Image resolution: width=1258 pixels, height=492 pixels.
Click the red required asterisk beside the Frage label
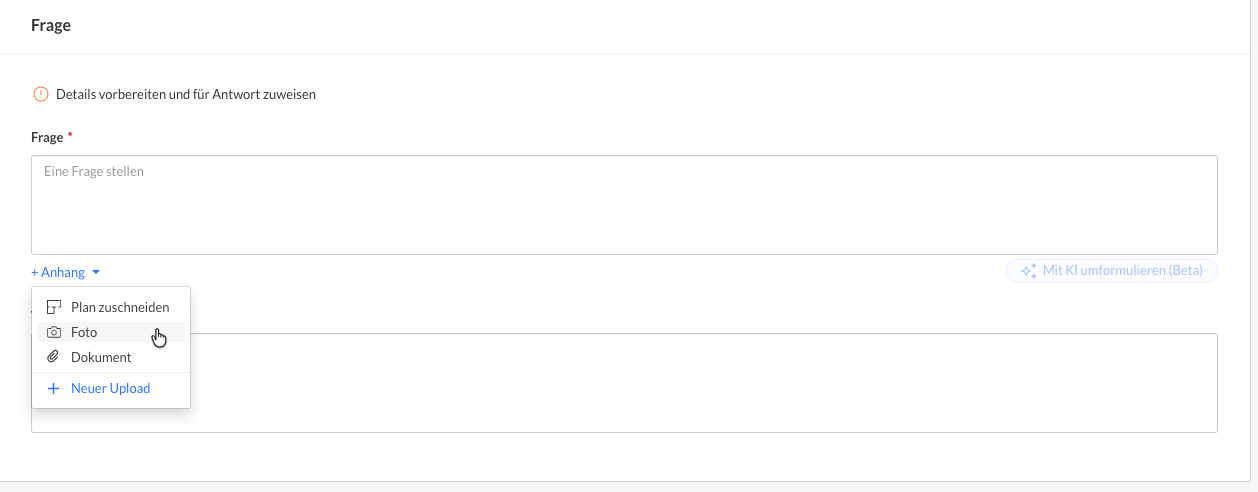[70, 135]
